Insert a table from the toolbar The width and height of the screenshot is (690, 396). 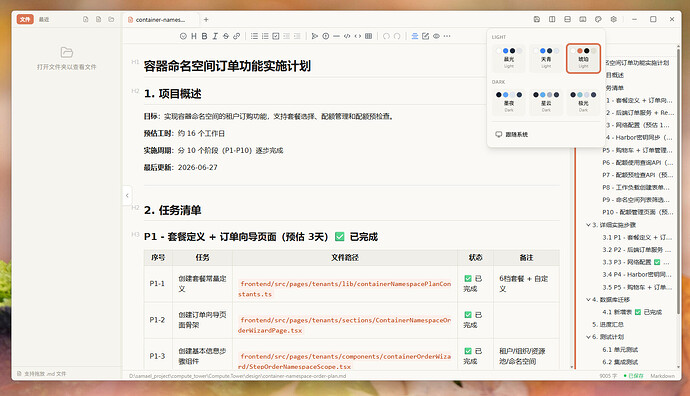click(369, 36)
